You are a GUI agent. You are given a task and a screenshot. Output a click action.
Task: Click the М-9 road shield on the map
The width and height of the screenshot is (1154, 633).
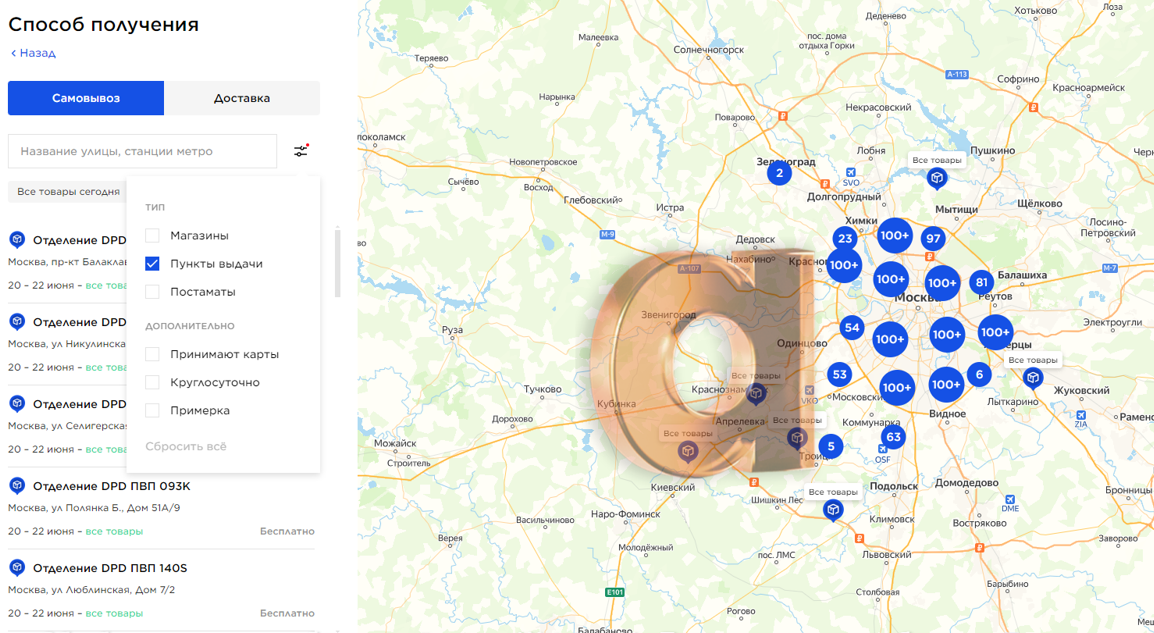(607, 235)
